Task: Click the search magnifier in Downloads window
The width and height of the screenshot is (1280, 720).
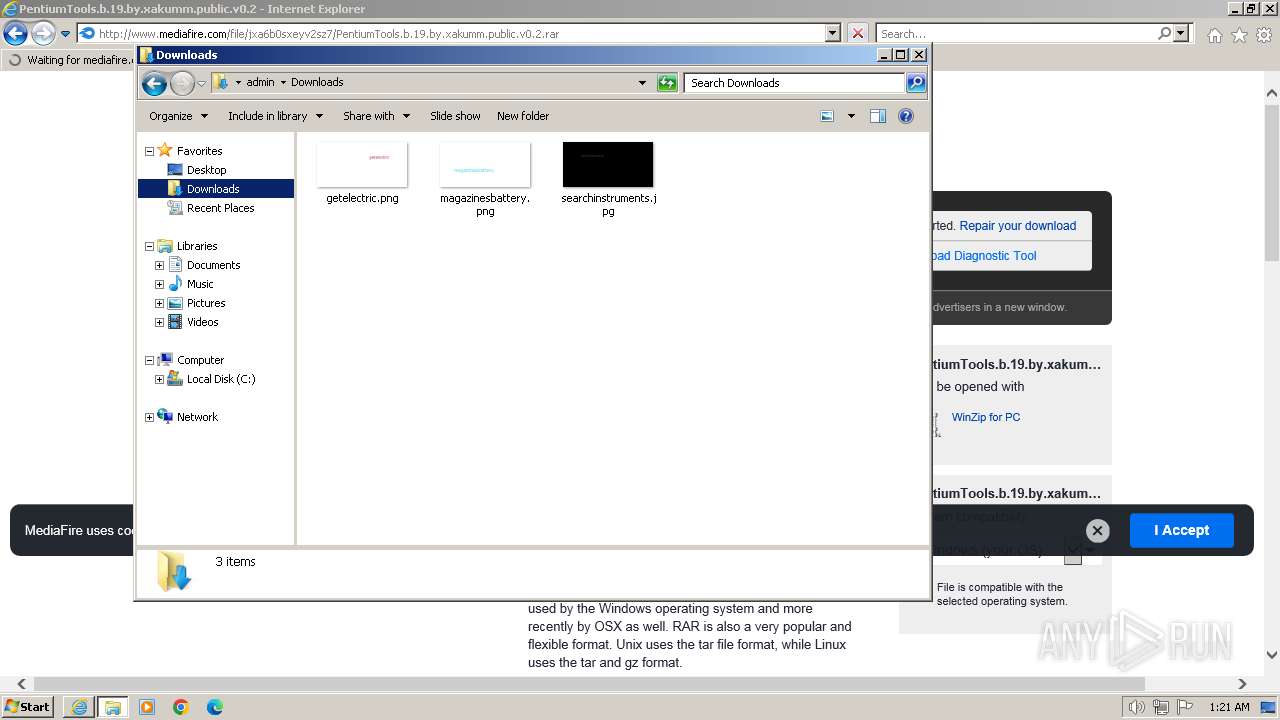Action: click(x=915, y=83)
